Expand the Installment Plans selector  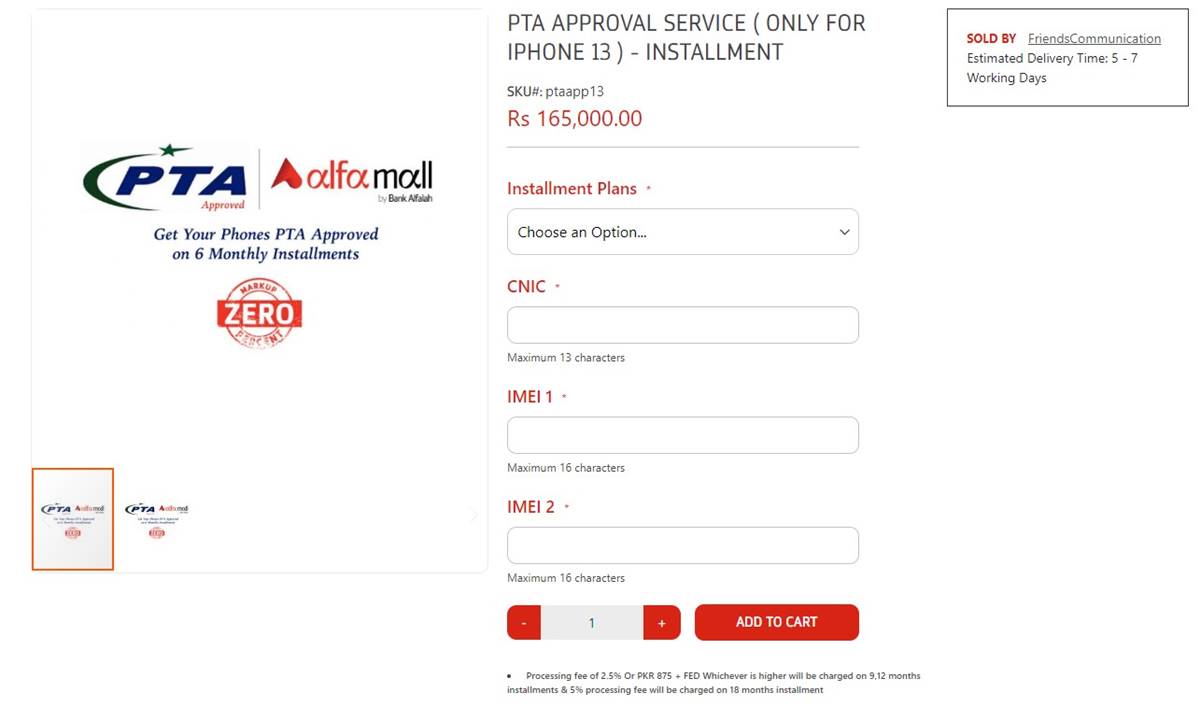[683, 231]
